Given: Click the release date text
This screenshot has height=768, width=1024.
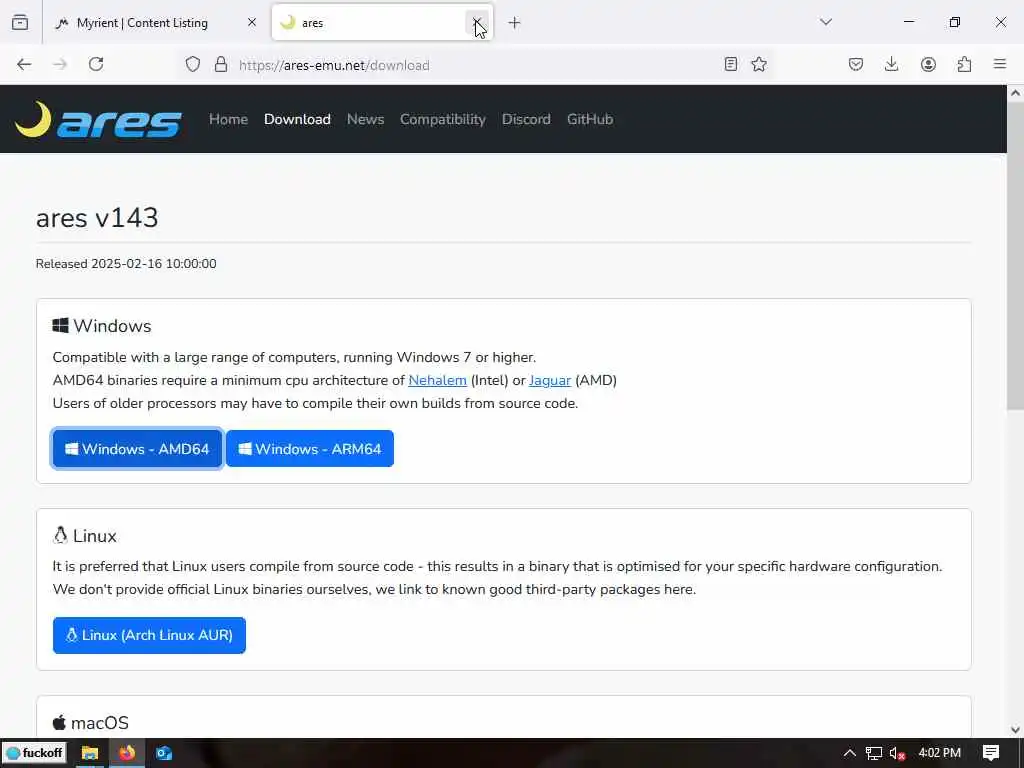Looking at the screenshot, I should point(126,264).
